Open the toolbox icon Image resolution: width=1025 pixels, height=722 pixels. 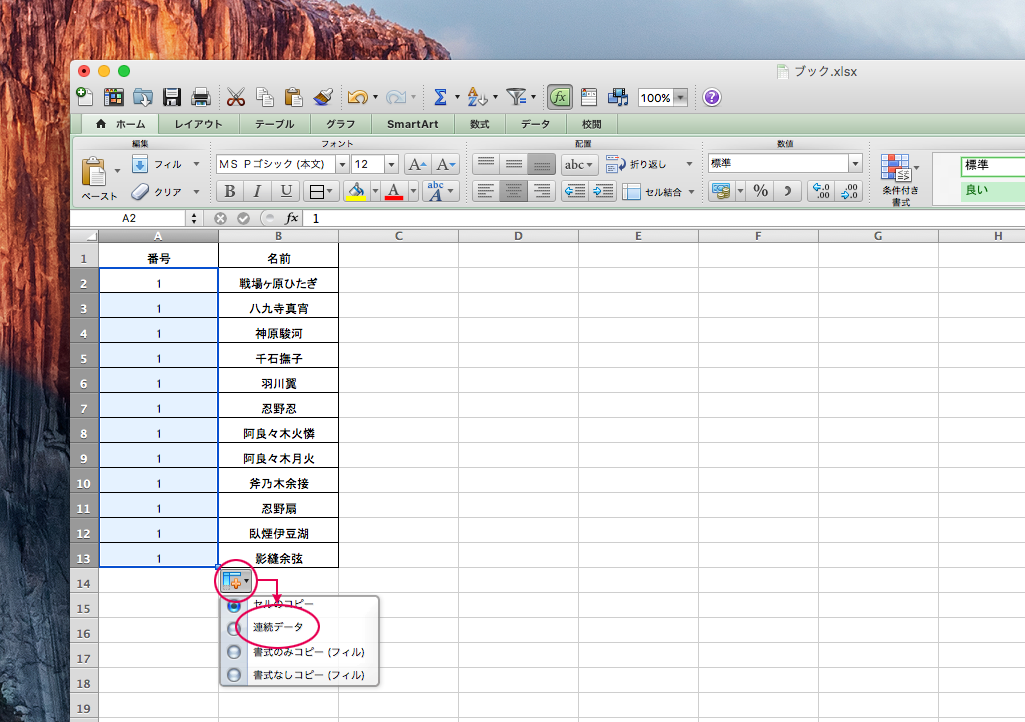point(589,97)
